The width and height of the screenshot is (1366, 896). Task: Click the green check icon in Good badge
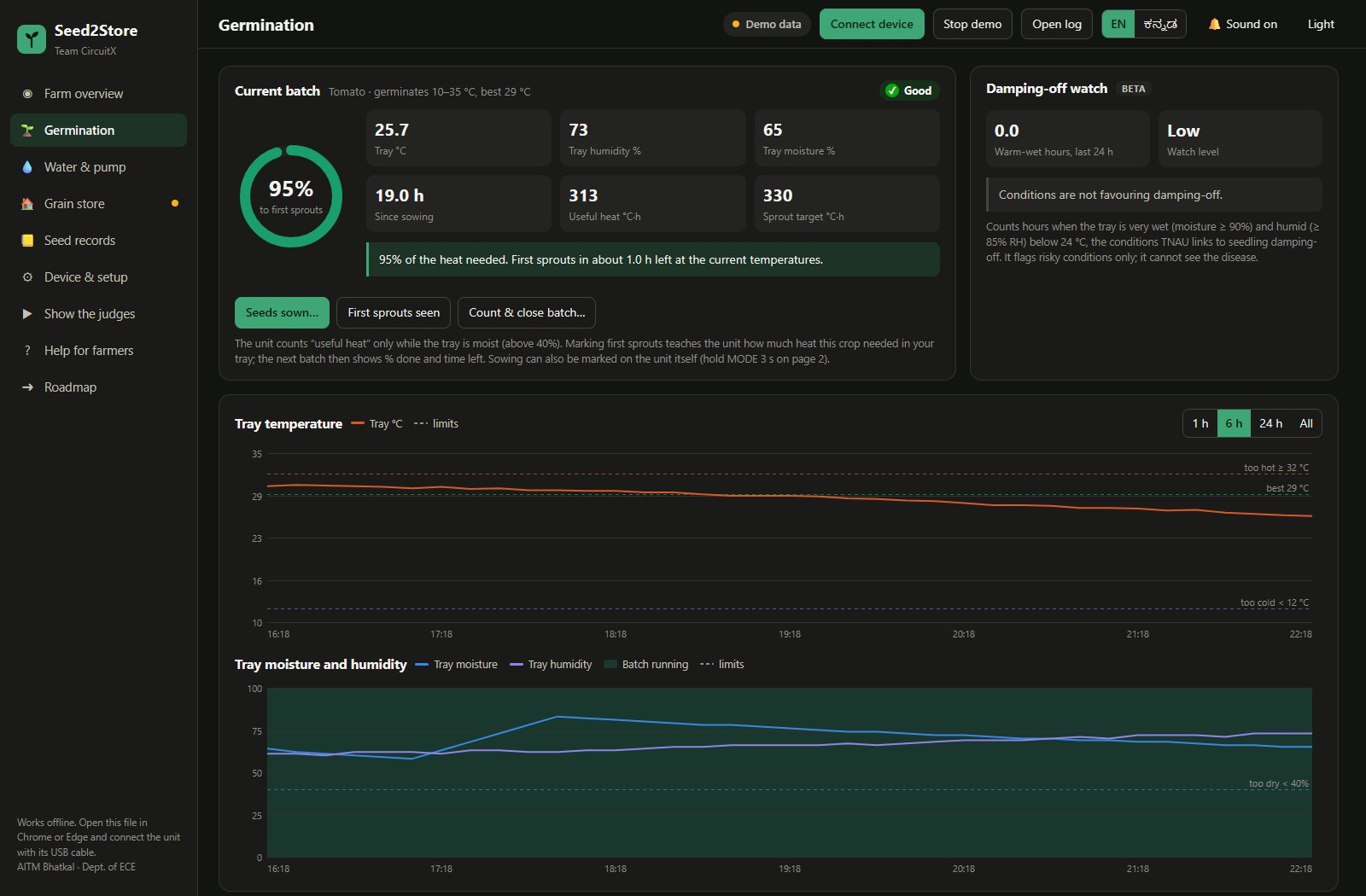[891, 90]
